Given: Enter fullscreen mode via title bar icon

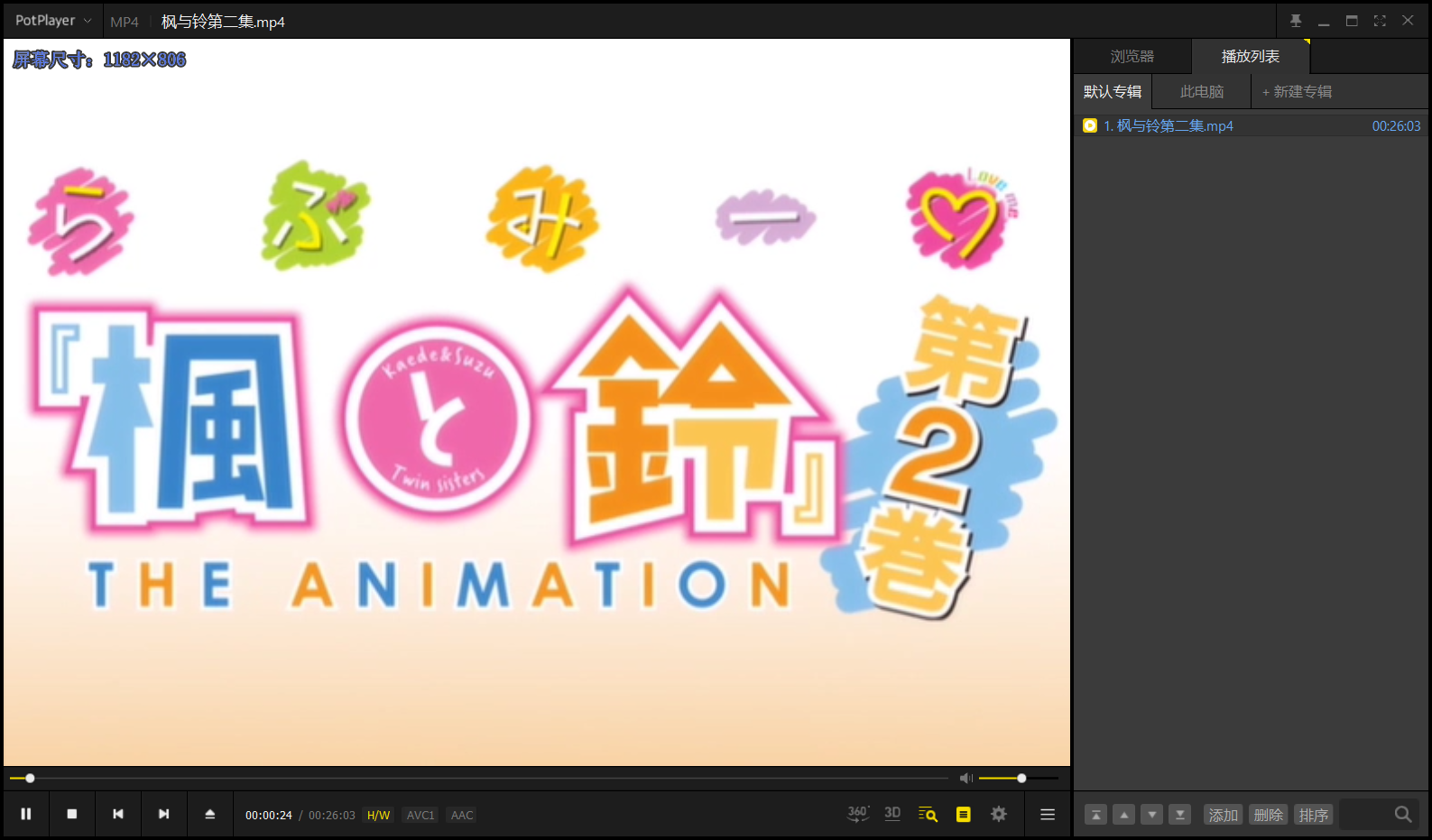Looking at the screenshot, I should click(x=1380, y=21).
